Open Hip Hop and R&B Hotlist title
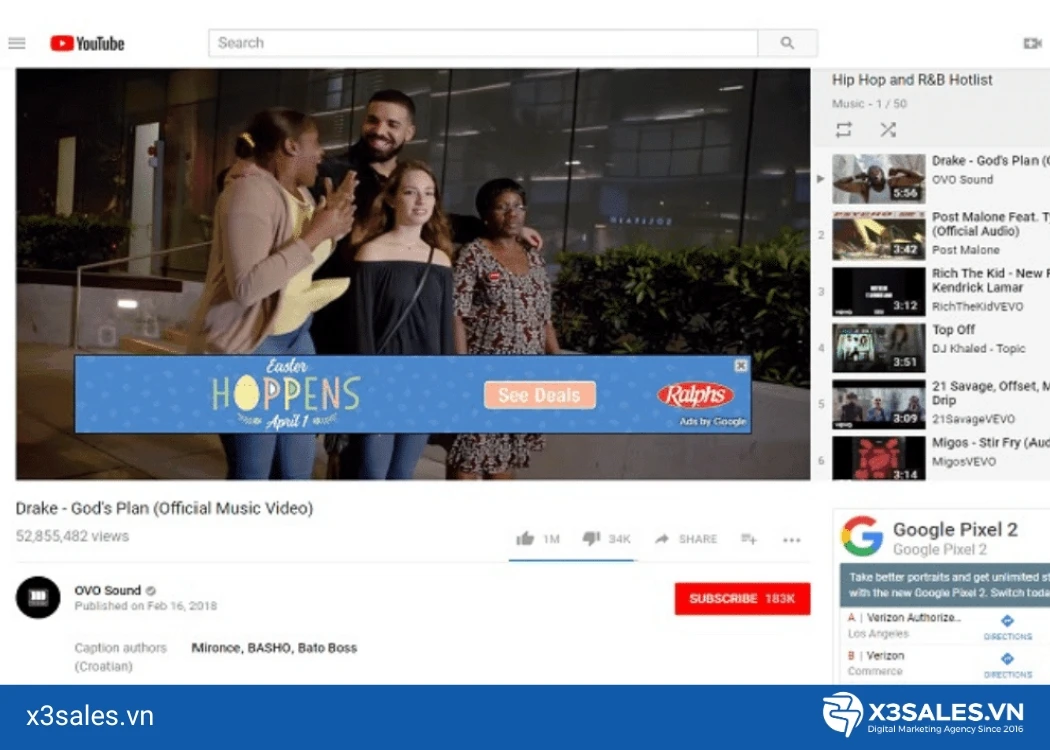1050x750 pixels. [912, 80]
